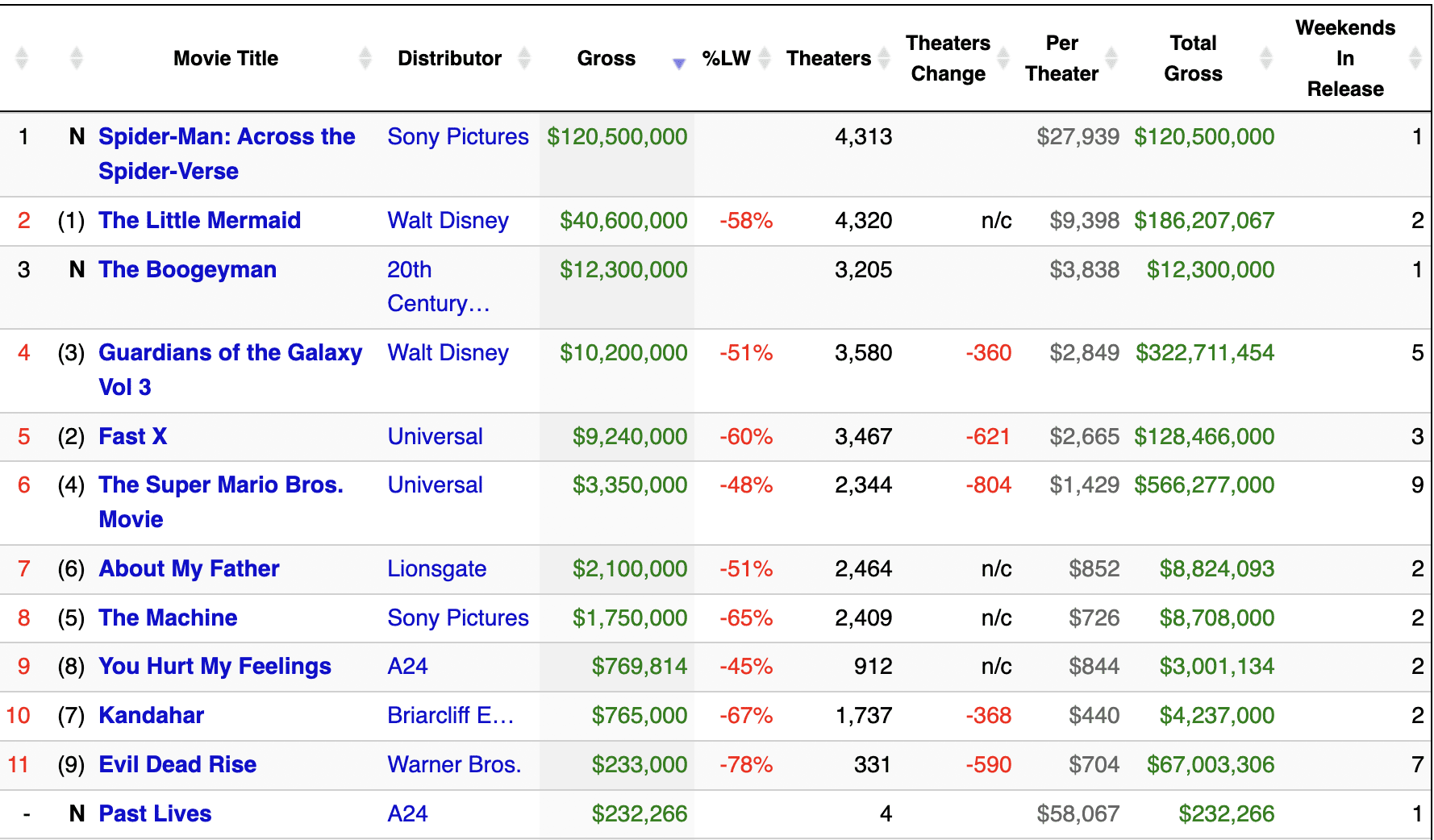Click the blue Gross descending sort arrow

[x=679, y=63]
